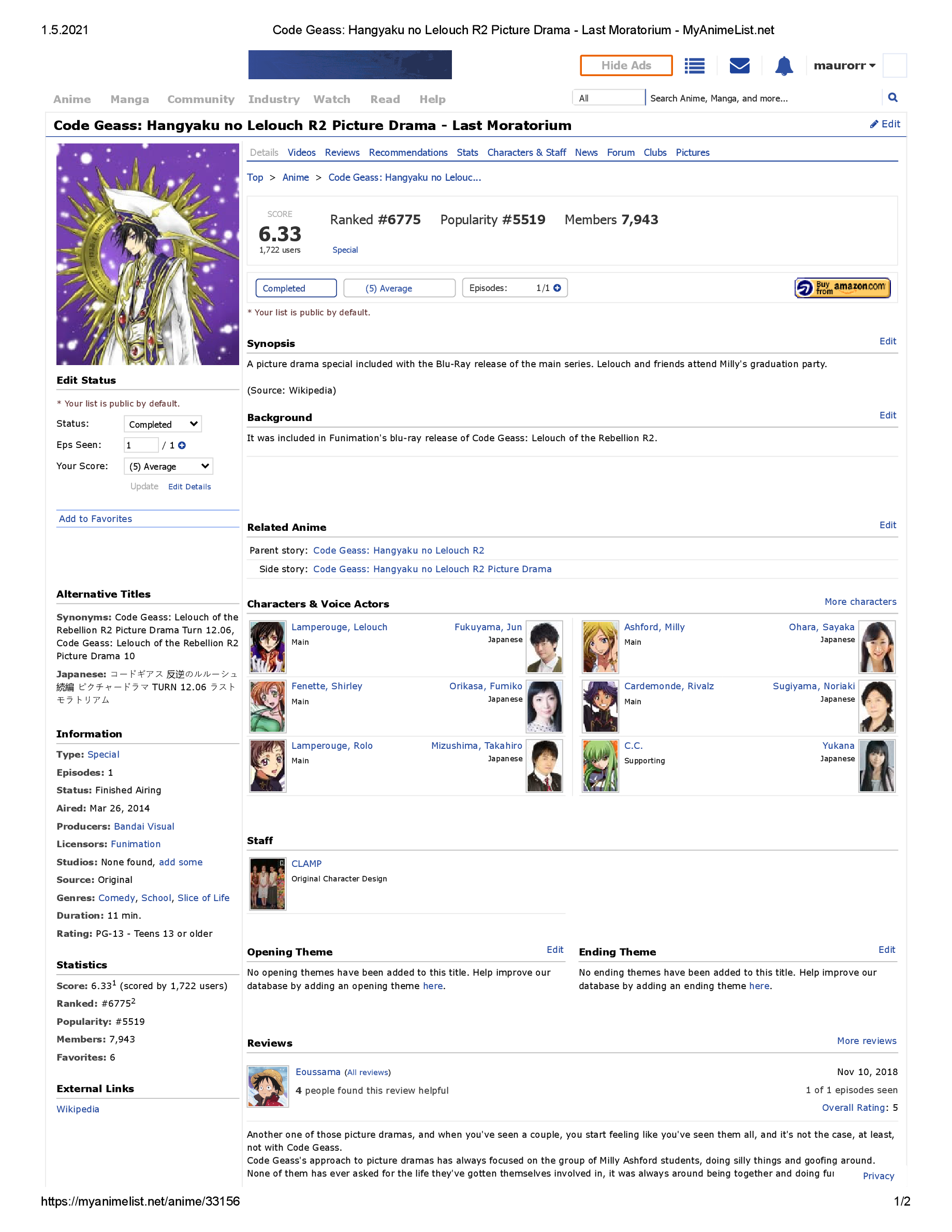Click the Privacy link at bottom

(x=878, y=1176)
